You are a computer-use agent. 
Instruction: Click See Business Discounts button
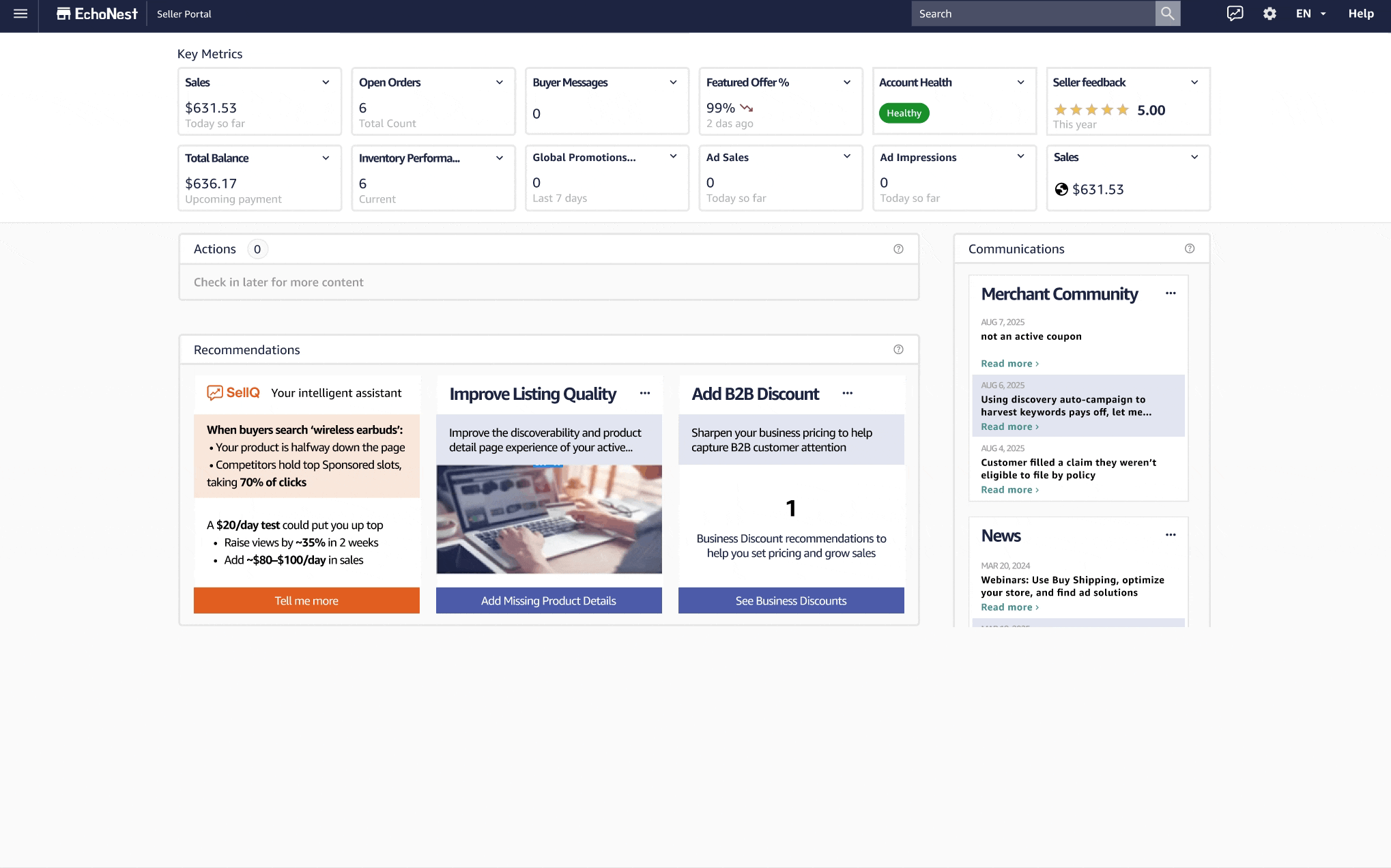point(790,601)
